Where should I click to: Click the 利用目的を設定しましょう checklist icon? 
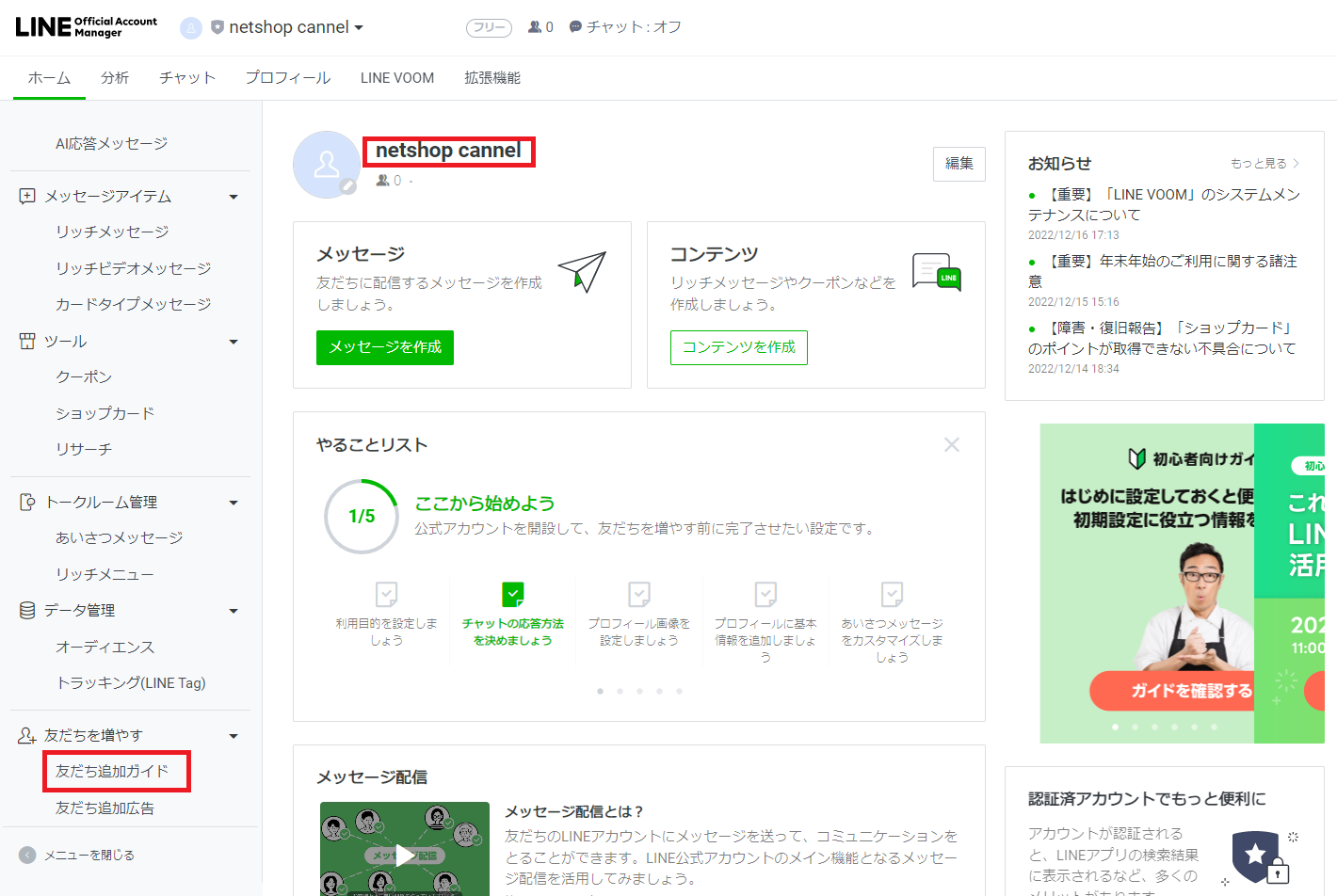pos(386,594)
